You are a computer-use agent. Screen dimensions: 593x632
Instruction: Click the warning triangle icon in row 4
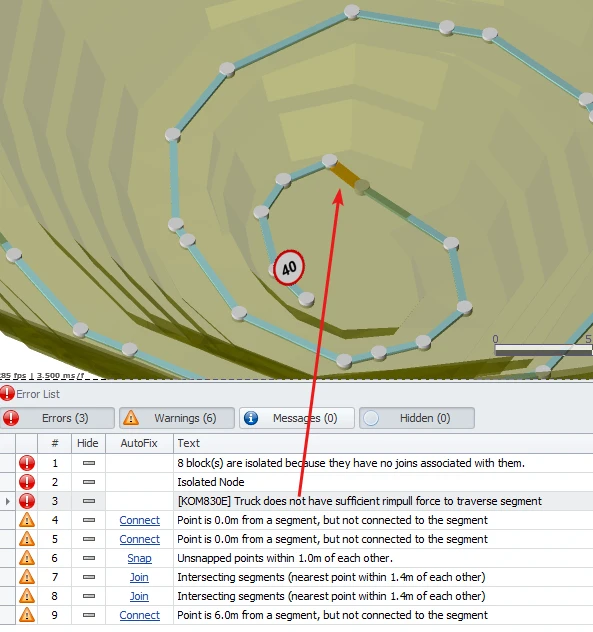[x=27, y=520]
